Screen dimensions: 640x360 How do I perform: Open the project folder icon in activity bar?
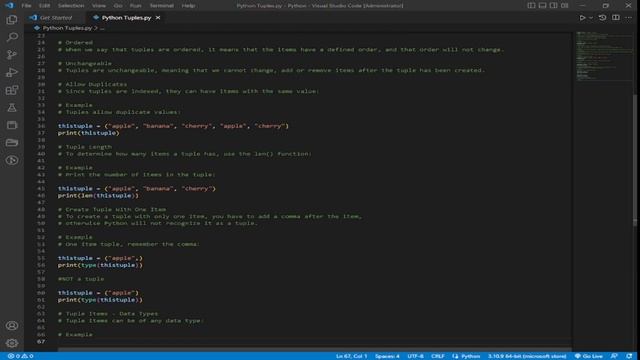point(12,142)
